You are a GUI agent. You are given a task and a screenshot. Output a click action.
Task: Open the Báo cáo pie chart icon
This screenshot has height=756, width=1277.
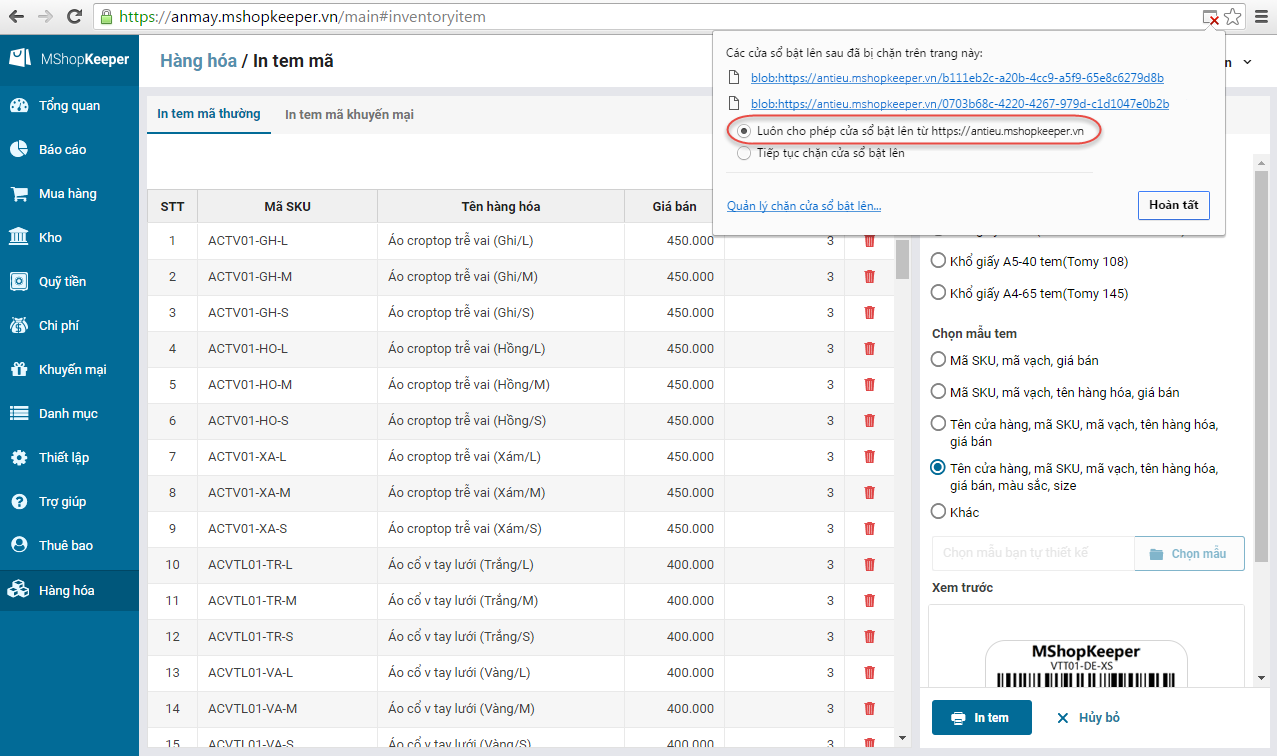tap(18, 150)
